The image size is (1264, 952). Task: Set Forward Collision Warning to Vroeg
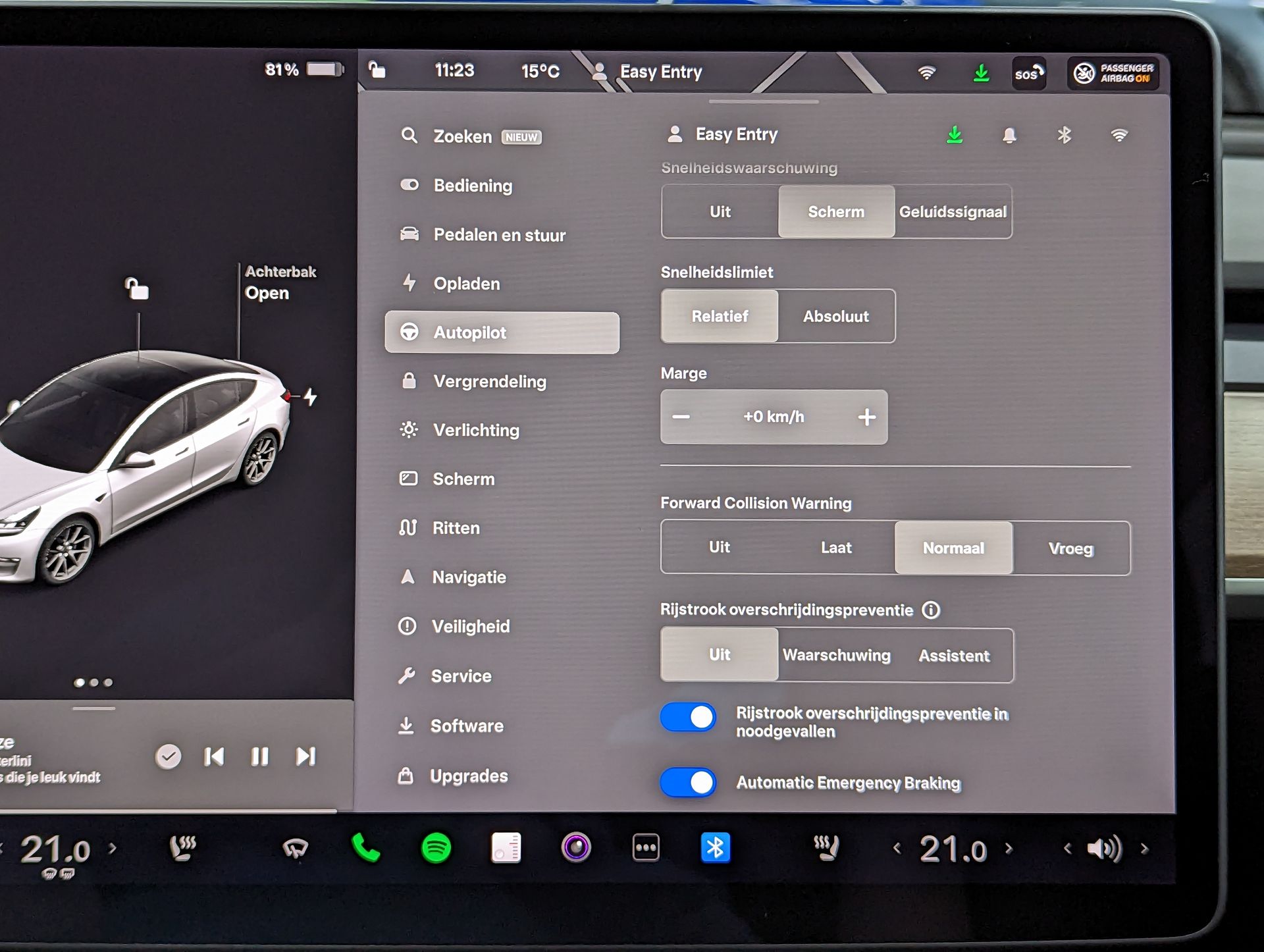pyautogui.click(x=1071, y=548)
